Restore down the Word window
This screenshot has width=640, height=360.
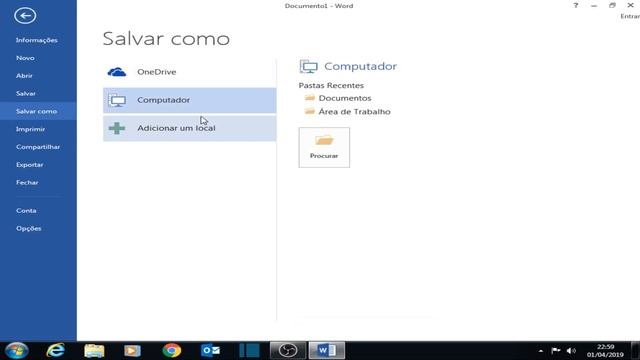coord(612,5)
